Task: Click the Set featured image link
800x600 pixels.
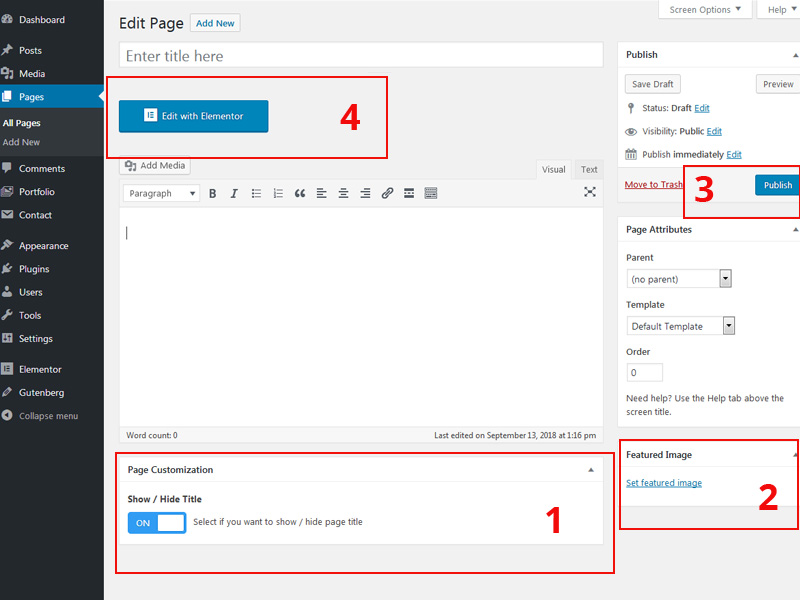Action: tap(664, 483)
